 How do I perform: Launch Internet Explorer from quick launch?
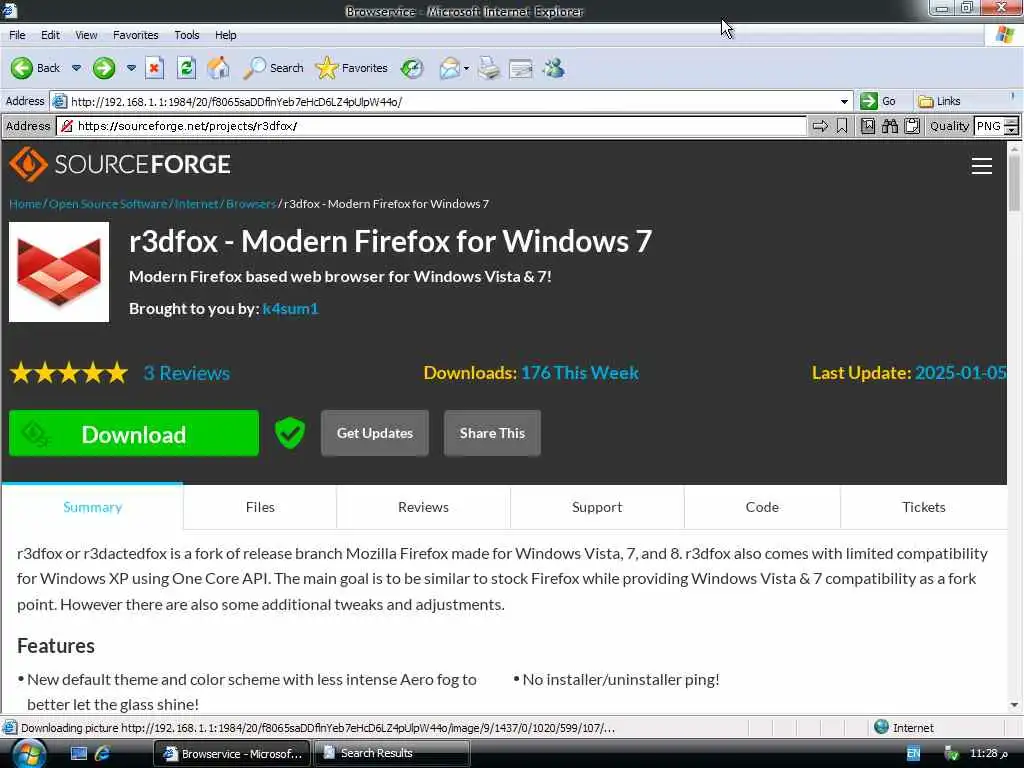(x=103, y=754)
